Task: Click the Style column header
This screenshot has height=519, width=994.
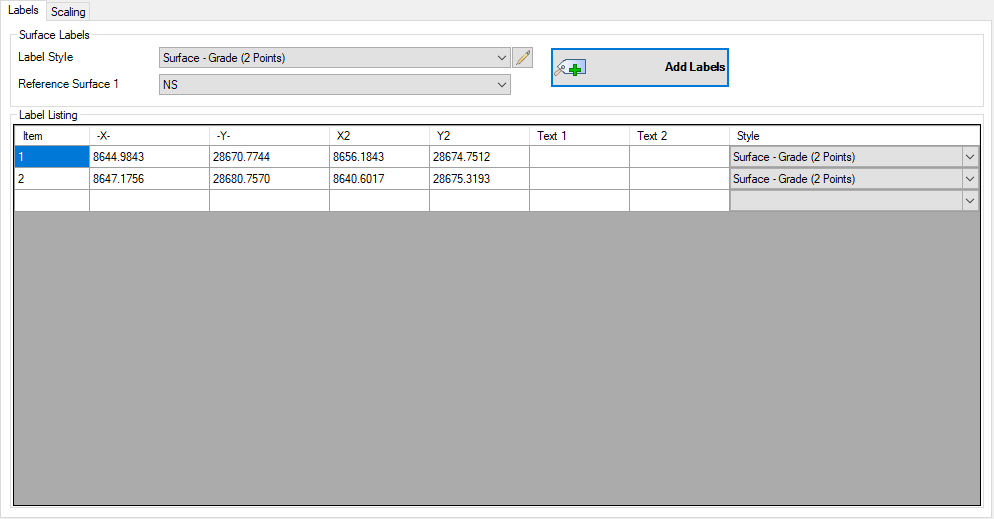Action: pos(853,136)
